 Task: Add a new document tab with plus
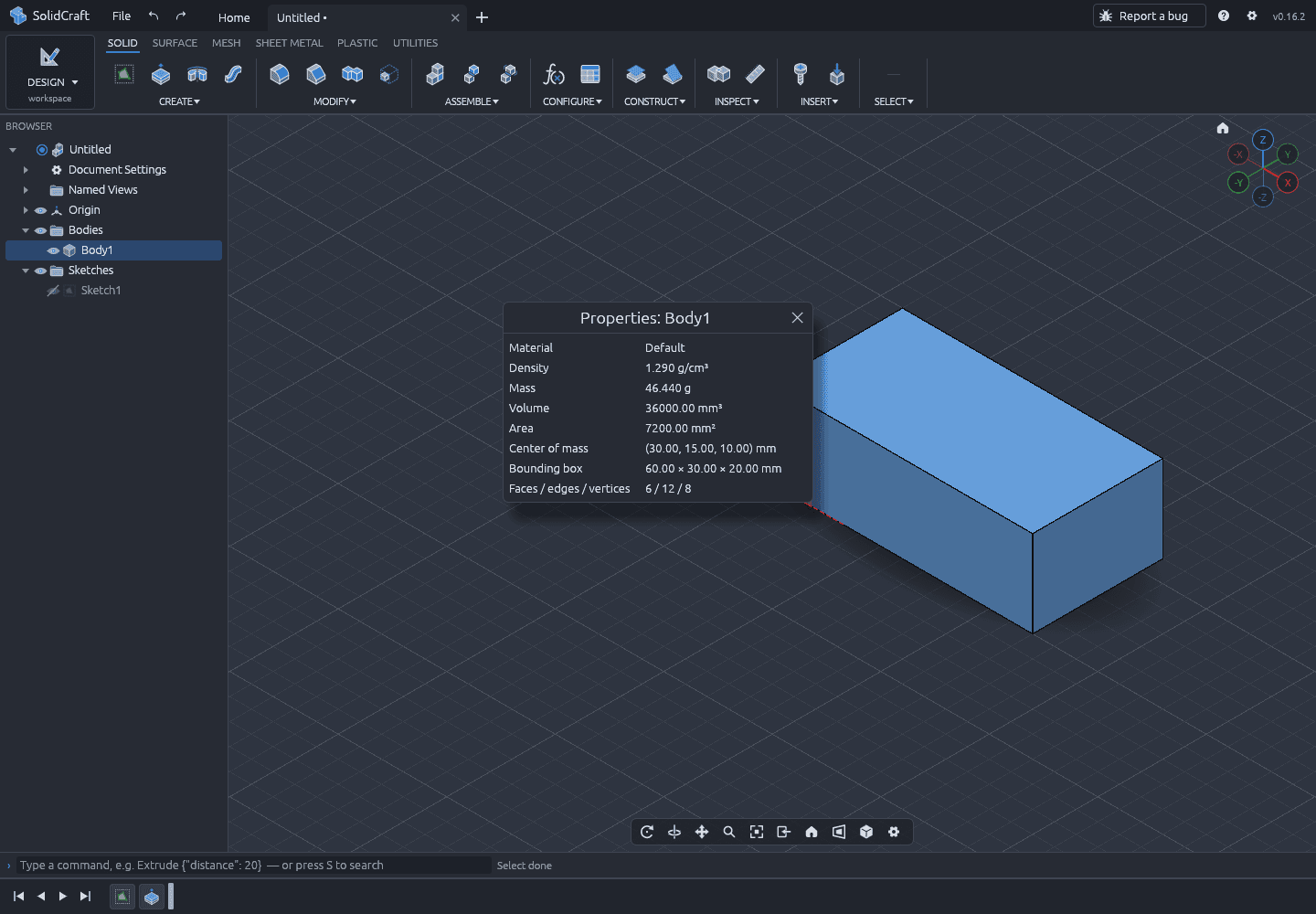click(x=482, y=17)
